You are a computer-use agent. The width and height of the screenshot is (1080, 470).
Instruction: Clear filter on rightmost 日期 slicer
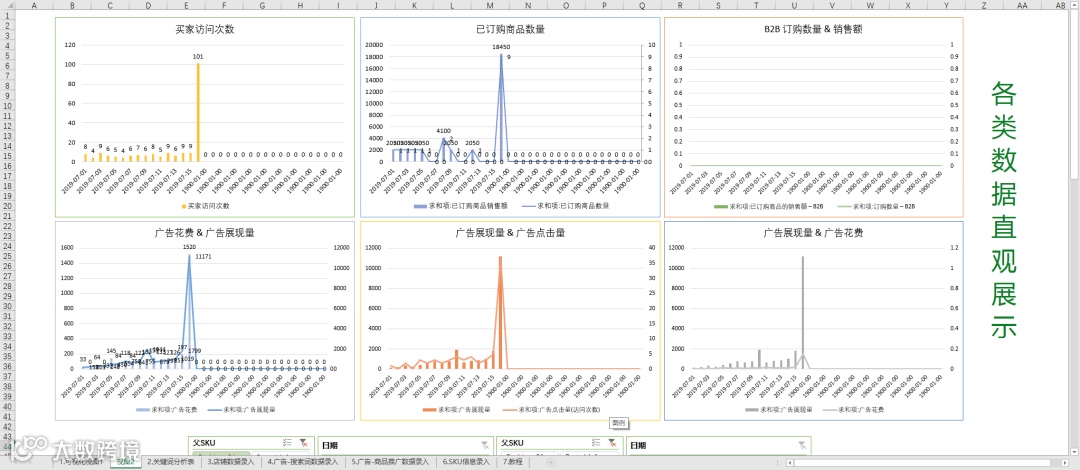[802, 445]
